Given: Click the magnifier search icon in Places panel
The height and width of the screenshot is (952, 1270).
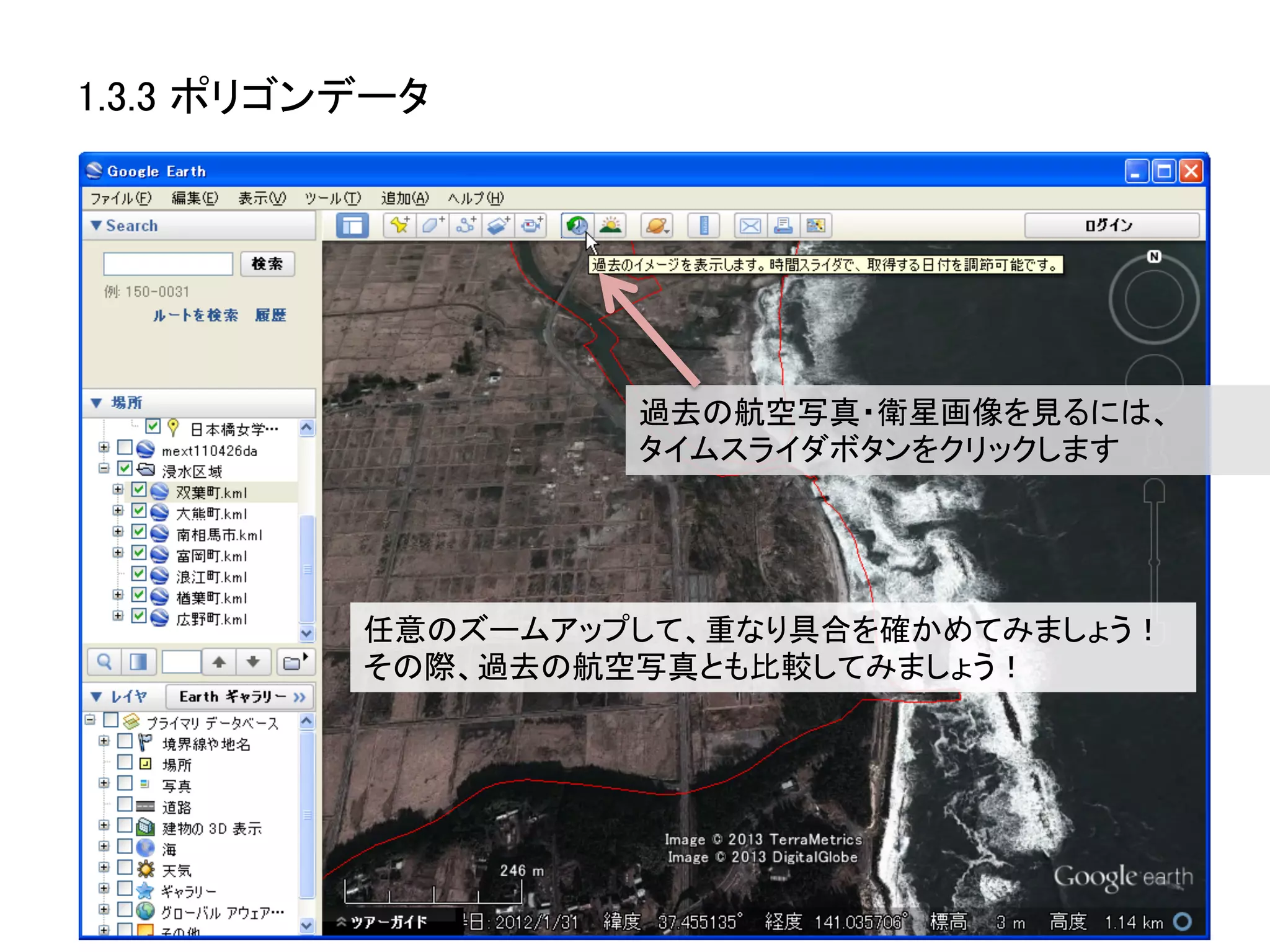Looking at the screenshot, I should click(x=104, y=662).
